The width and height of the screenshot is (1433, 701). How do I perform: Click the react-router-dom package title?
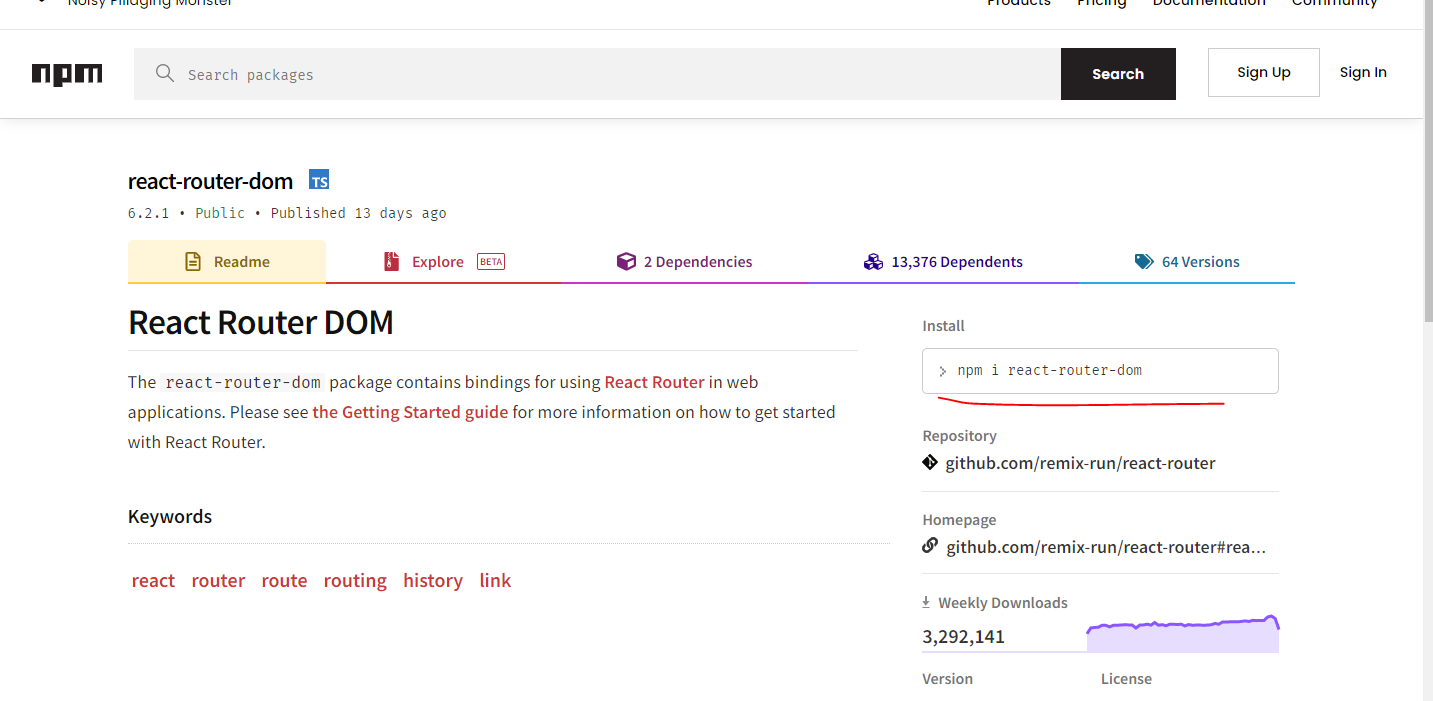click(210, 181)
